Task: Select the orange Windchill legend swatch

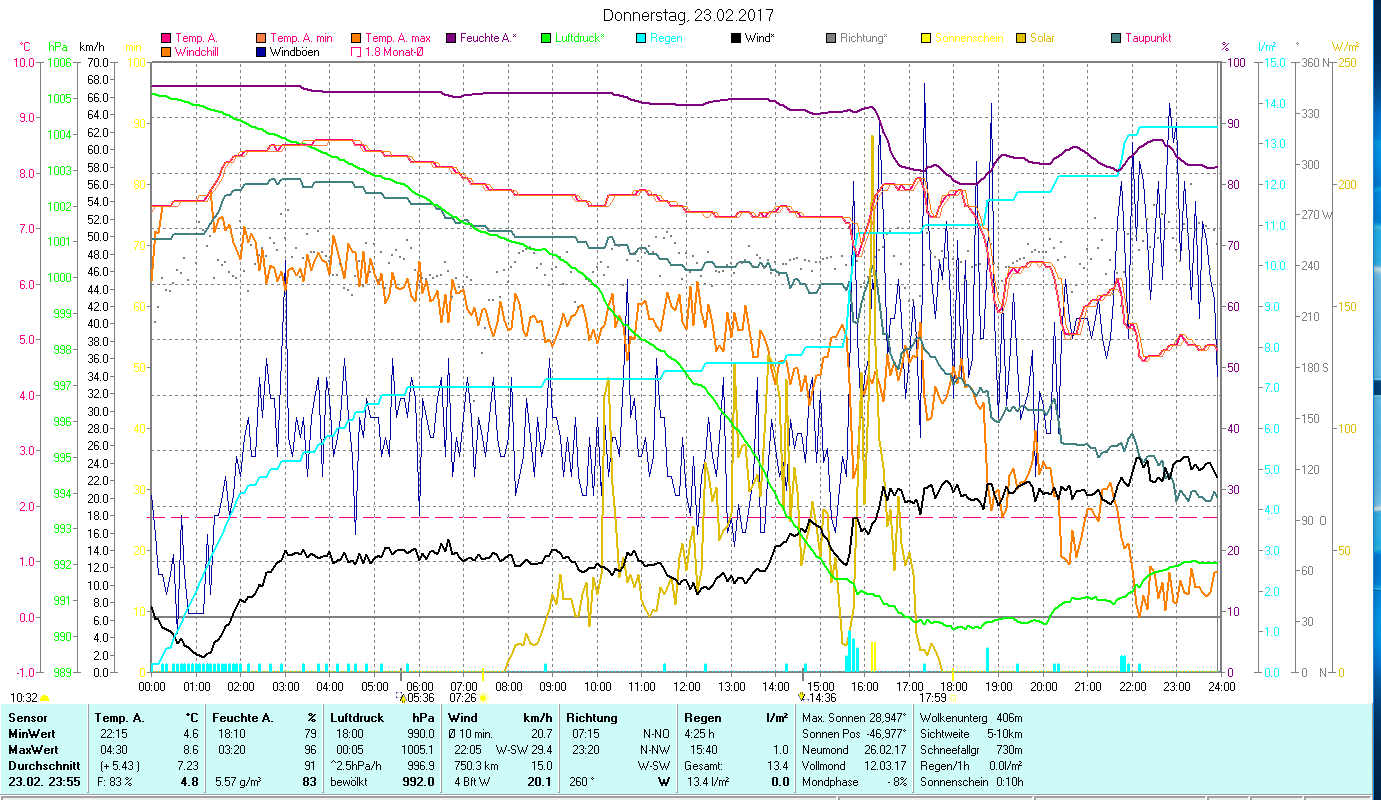Action: tap(166, 51)
